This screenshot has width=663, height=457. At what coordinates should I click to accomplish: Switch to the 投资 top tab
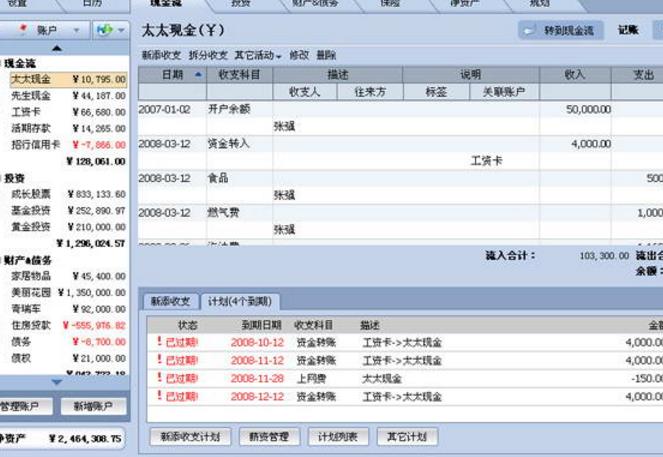coord(241,3)
